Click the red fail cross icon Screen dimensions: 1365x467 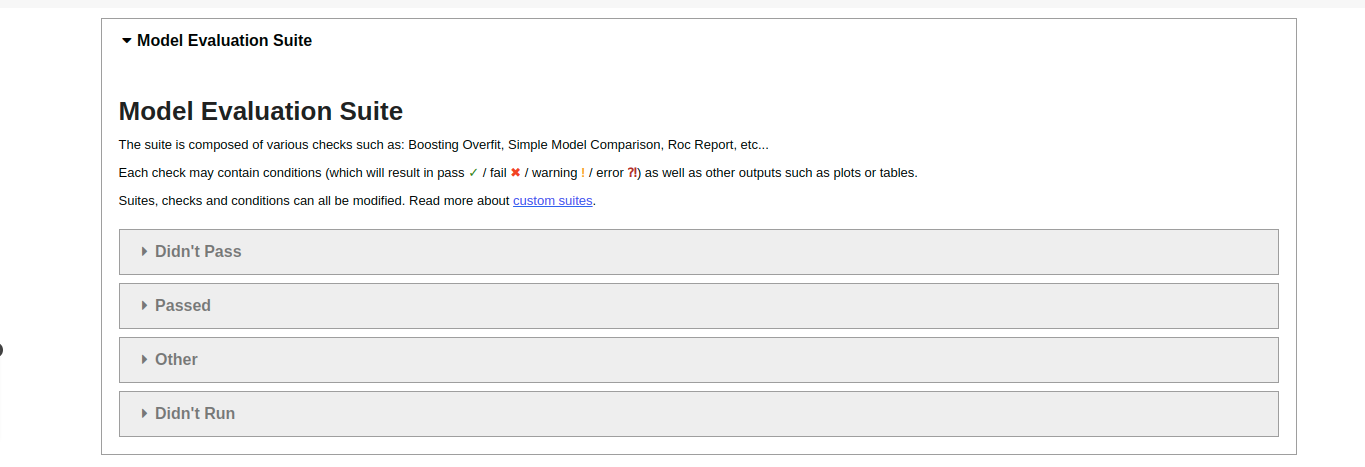point(516,172)
